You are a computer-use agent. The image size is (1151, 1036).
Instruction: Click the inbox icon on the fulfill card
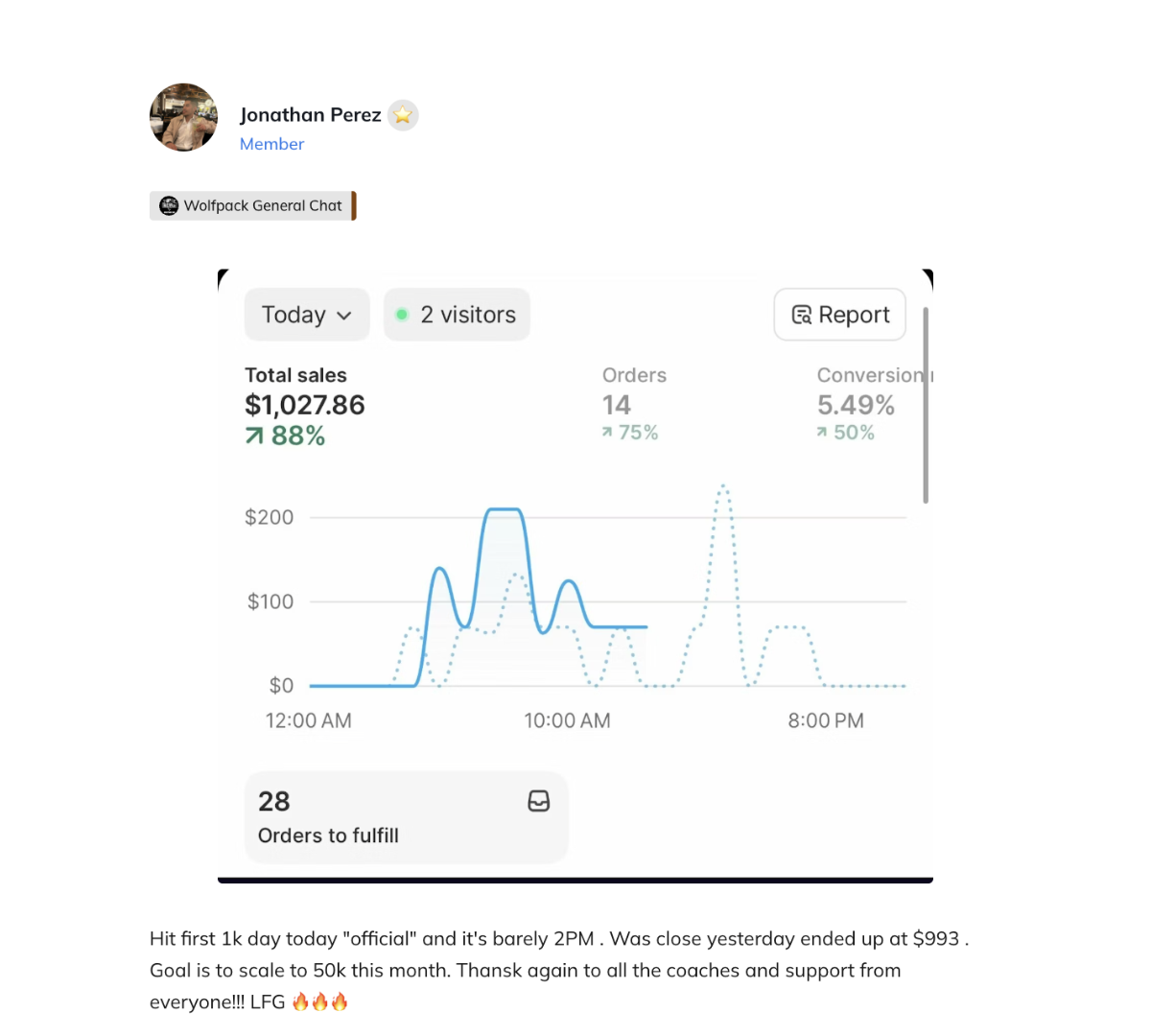[539, 801]
